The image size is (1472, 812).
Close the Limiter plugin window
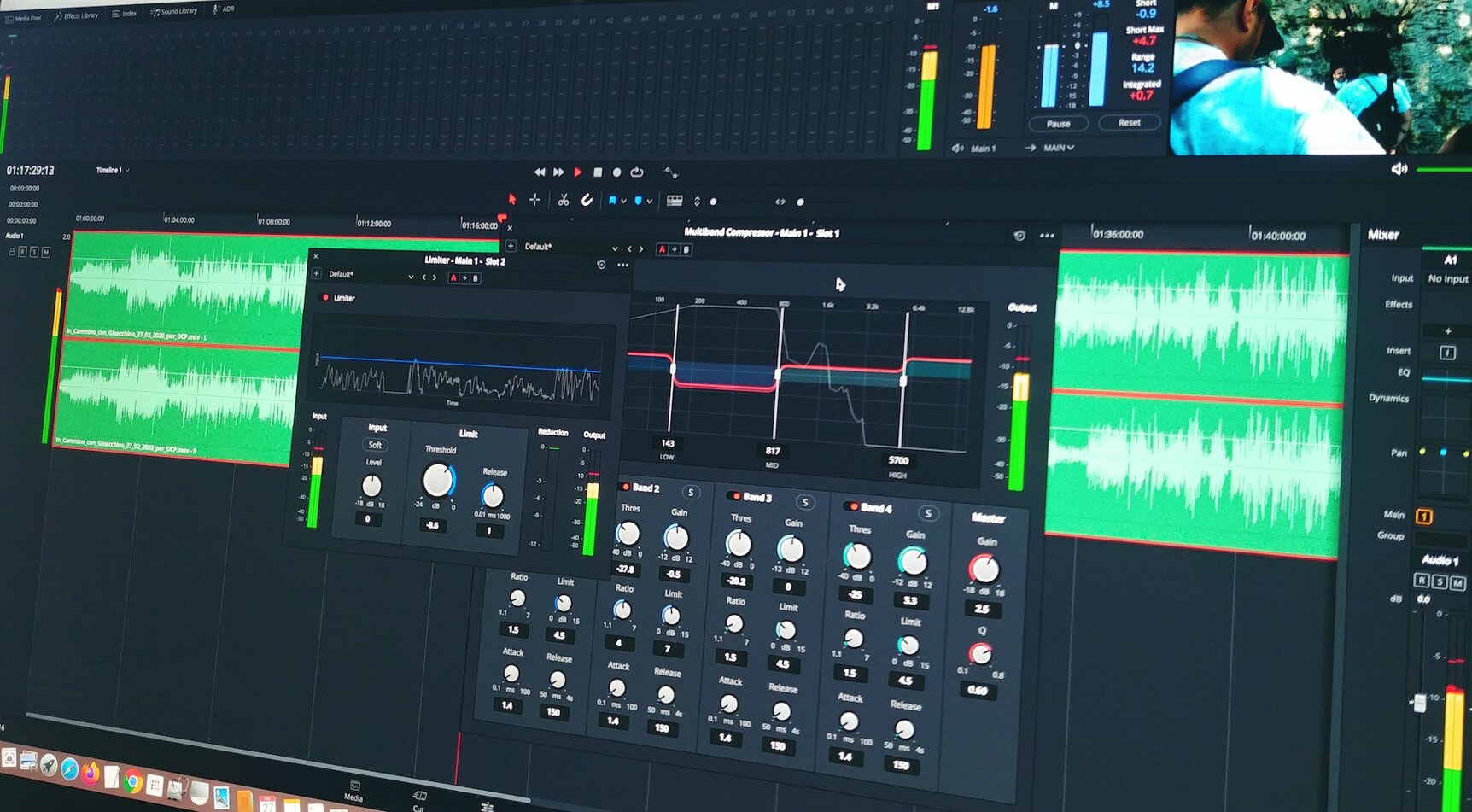pyautogui.click(x=315, y=256)
